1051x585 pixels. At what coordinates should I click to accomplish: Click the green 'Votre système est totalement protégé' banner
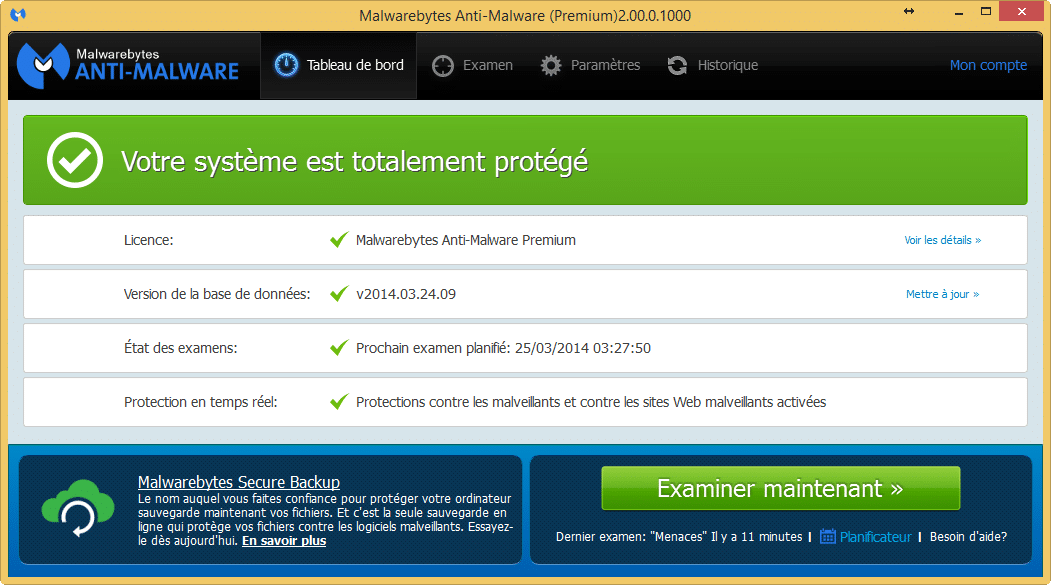click(x=525, y=160)
